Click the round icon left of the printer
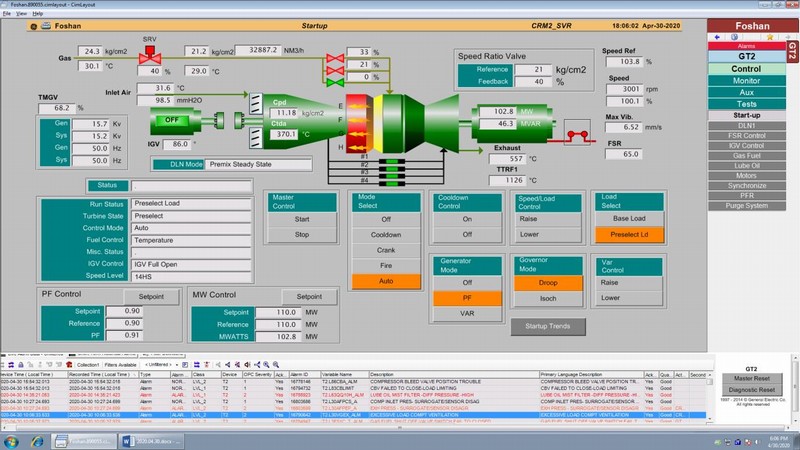The height and width of the screenshot is (450, 800). (34, 26)
